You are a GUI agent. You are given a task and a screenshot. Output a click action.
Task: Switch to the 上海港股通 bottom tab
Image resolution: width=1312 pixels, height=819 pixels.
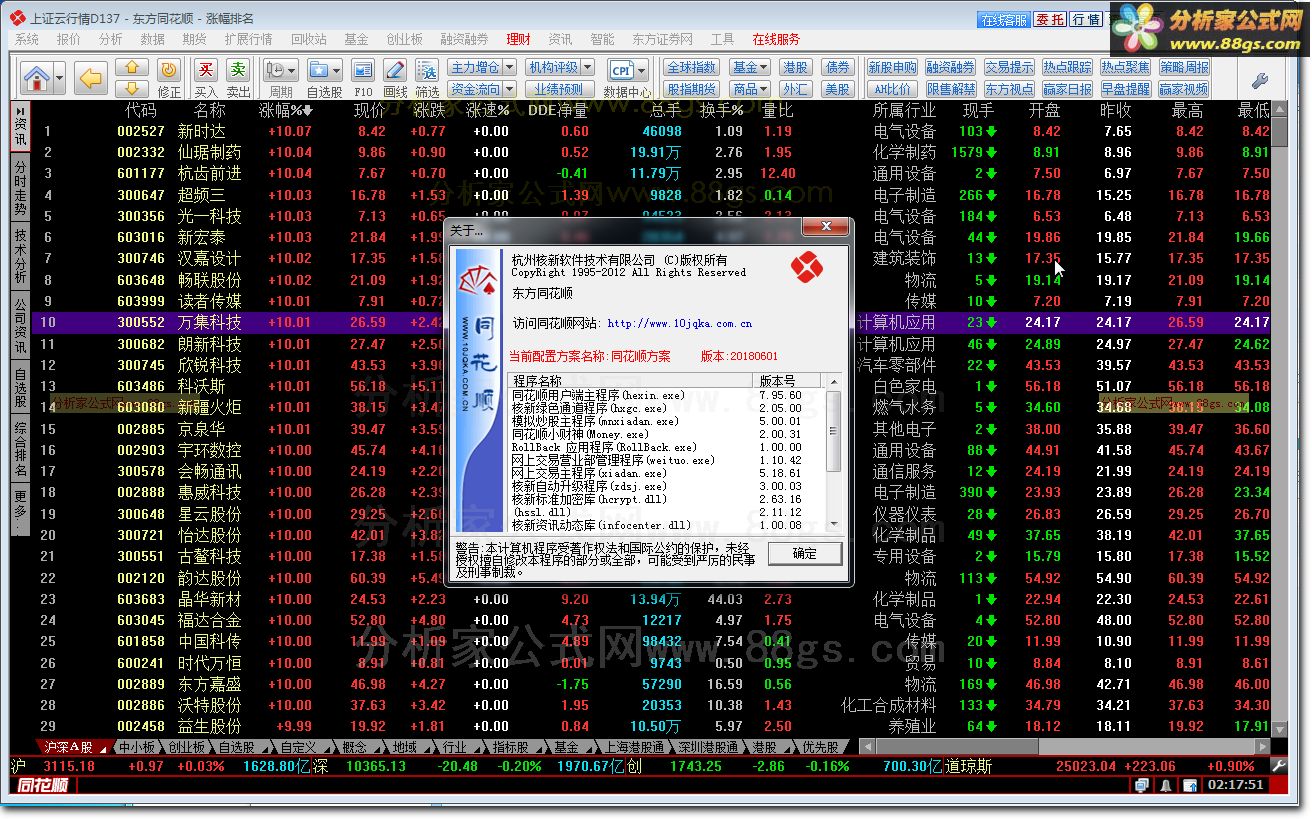tap(635, 747)
